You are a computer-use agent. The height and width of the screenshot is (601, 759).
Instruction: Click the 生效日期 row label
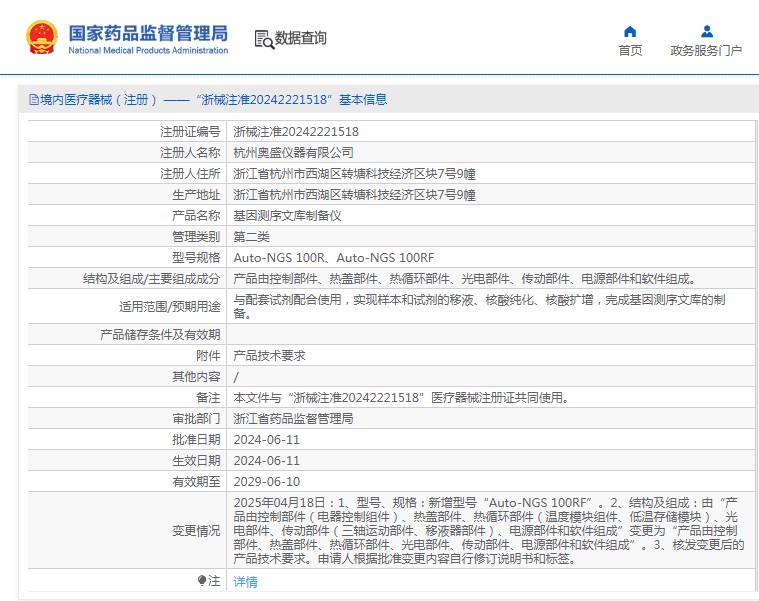coord(197,461)
